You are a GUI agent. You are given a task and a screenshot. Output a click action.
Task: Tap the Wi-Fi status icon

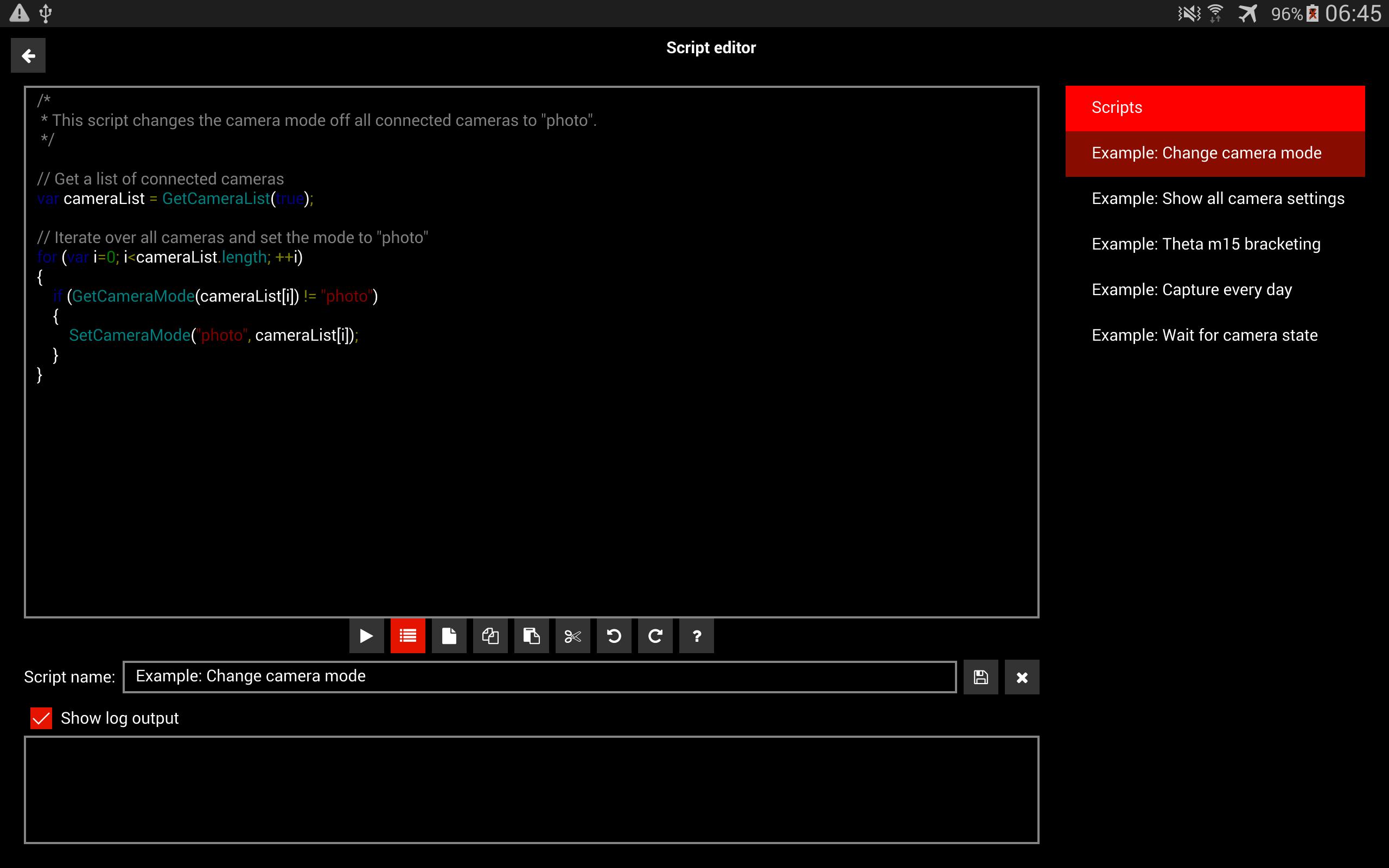(x=1215, y=13)
